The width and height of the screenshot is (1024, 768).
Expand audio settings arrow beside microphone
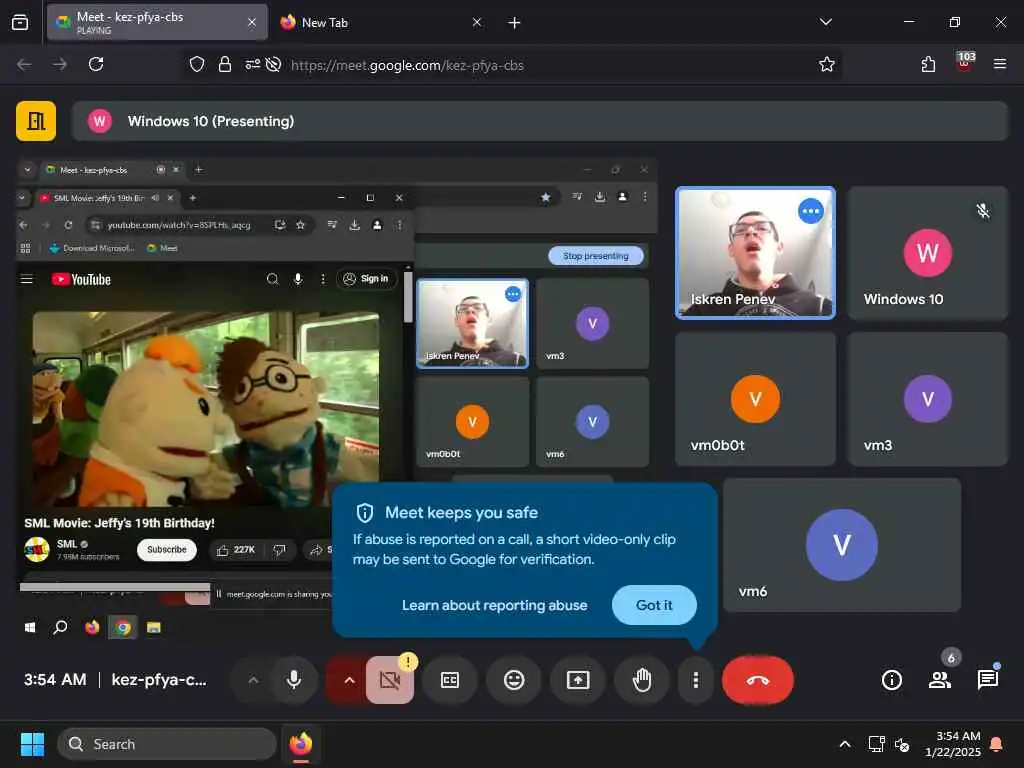click(253, 680)
